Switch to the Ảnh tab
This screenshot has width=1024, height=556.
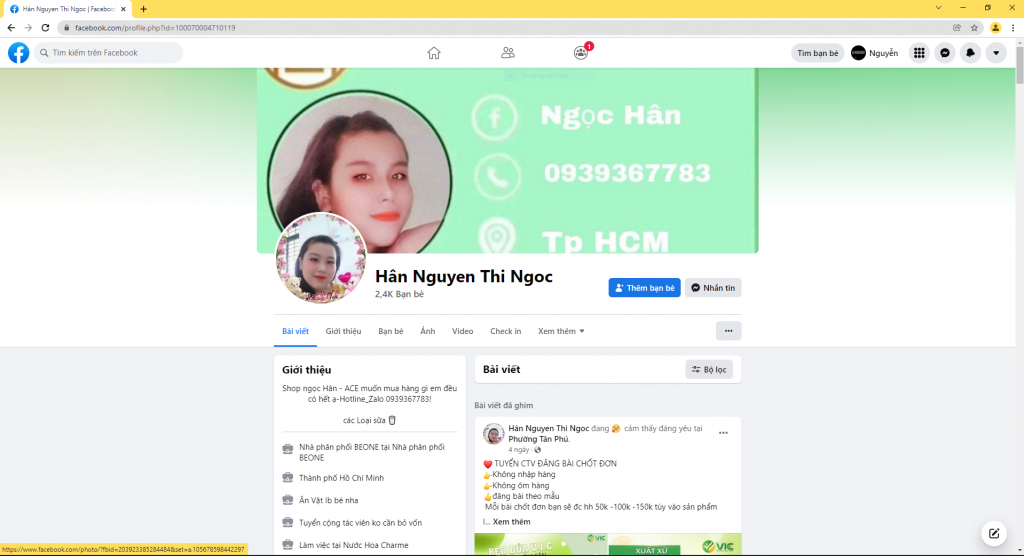tap(428, 331)
